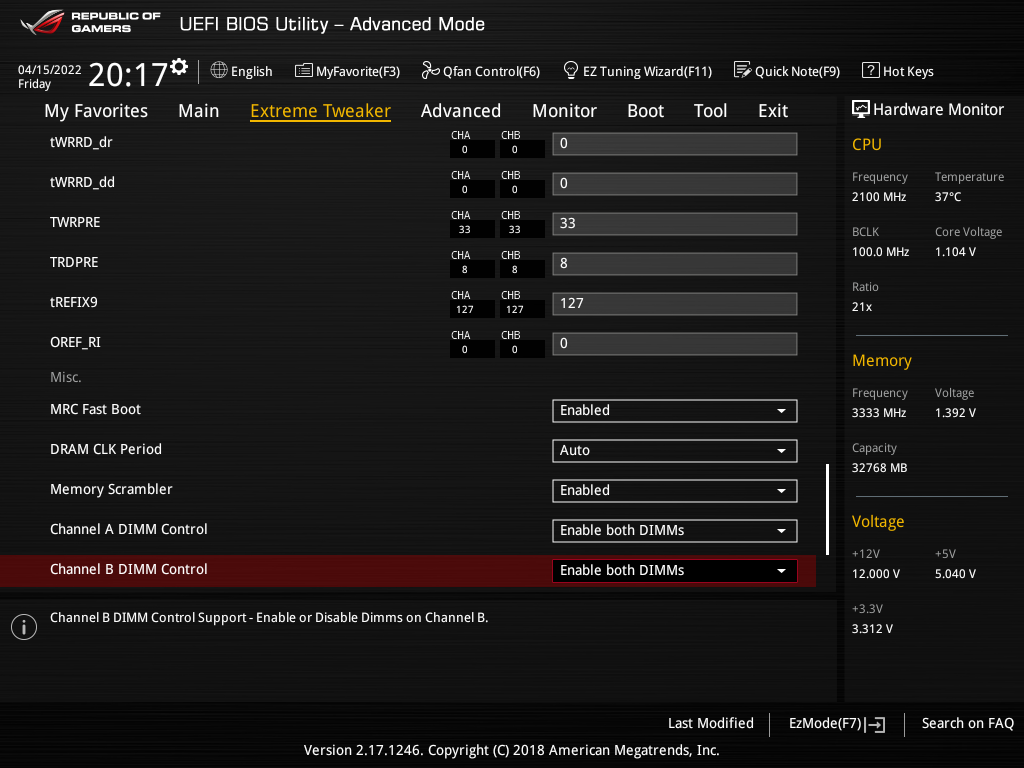Switch to the Main tab
The image size is (1024, 768).
[x=199, y=111]
